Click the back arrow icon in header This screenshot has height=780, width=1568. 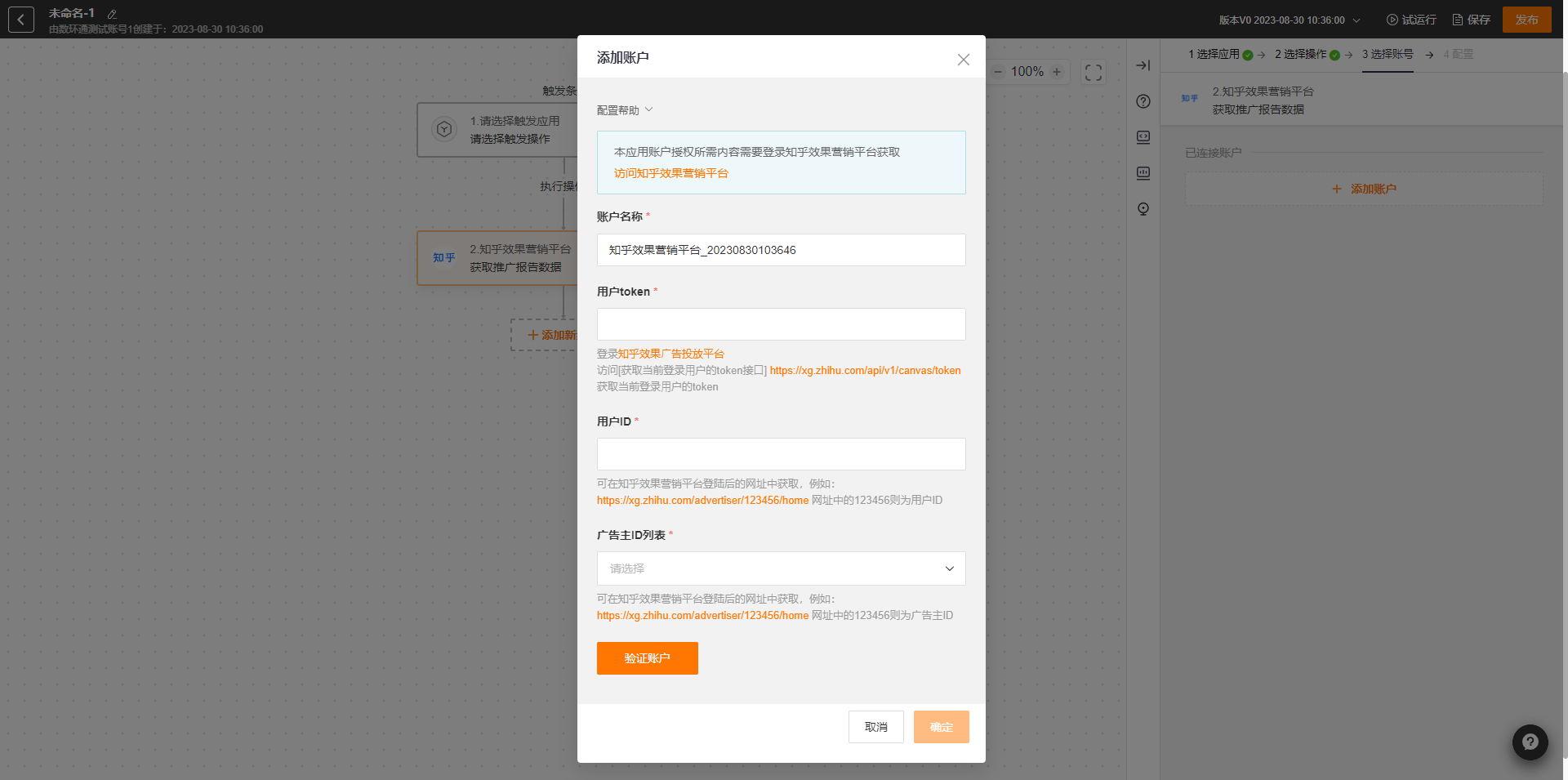[x=21, y=20]
